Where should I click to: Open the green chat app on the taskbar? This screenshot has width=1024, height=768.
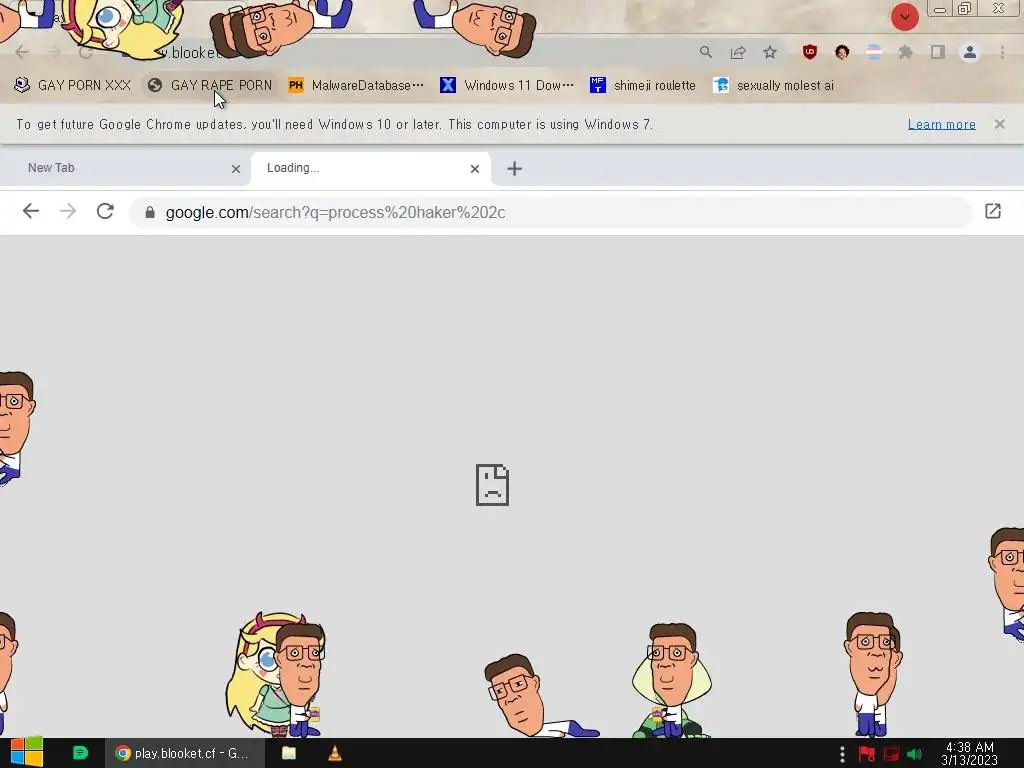pos(80,753)
